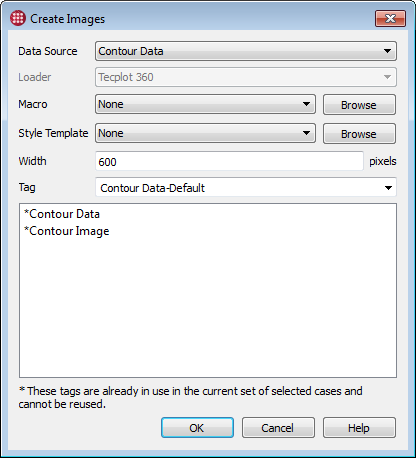This screenshot has height=458, width=416.
Task: Click Browse next to Macro
Action: point(359,105)
